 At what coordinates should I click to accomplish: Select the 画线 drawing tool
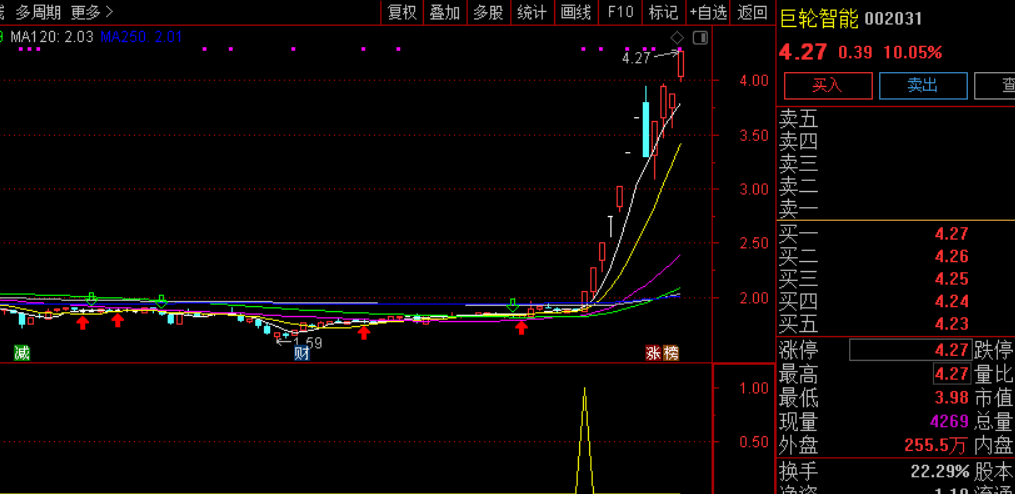click(575, 12)
